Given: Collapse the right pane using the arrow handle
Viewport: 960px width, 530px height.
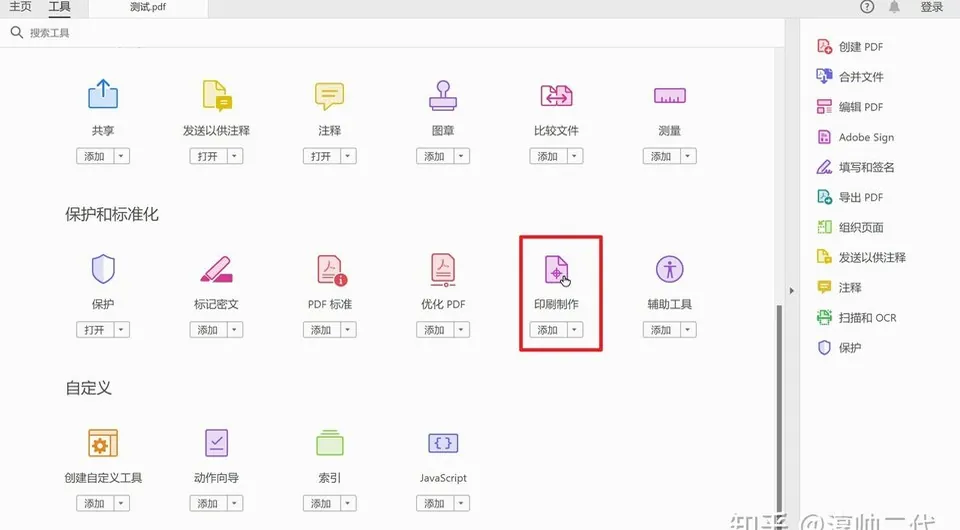Looking at the screenshot, I should click(792, 291).
